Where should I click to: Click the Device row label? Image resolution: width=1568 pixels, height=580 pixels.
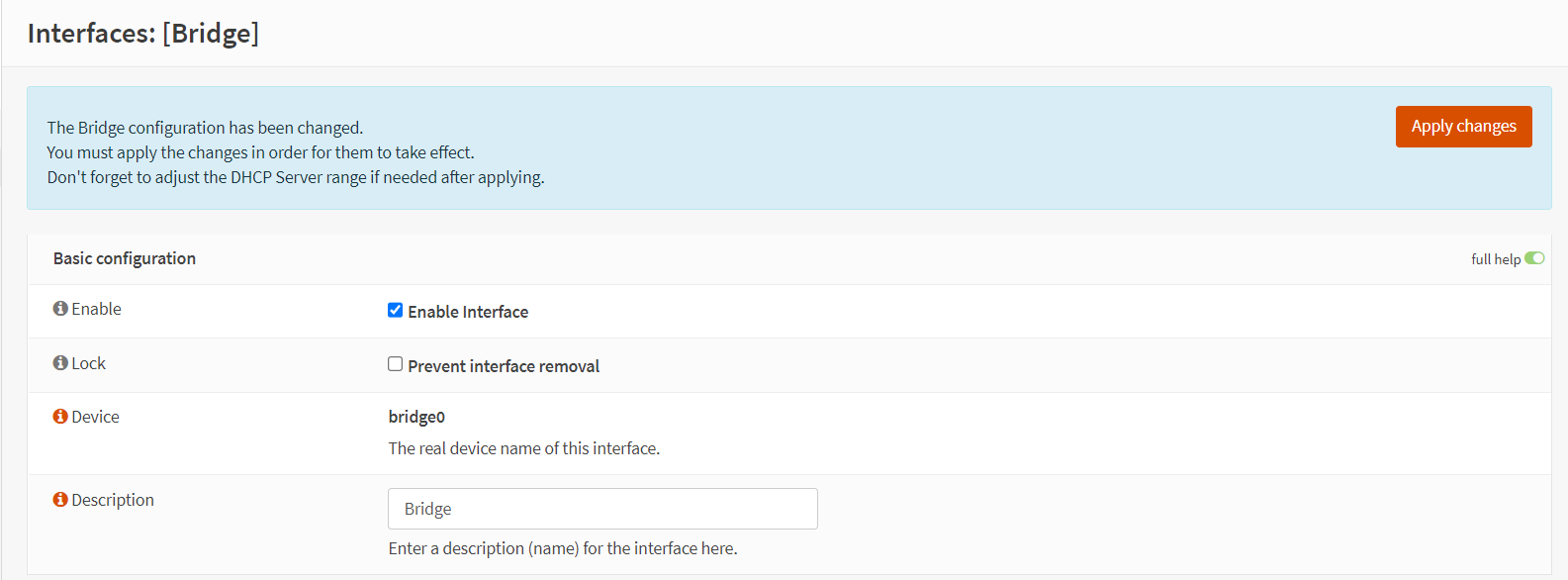tap(95, 417)
